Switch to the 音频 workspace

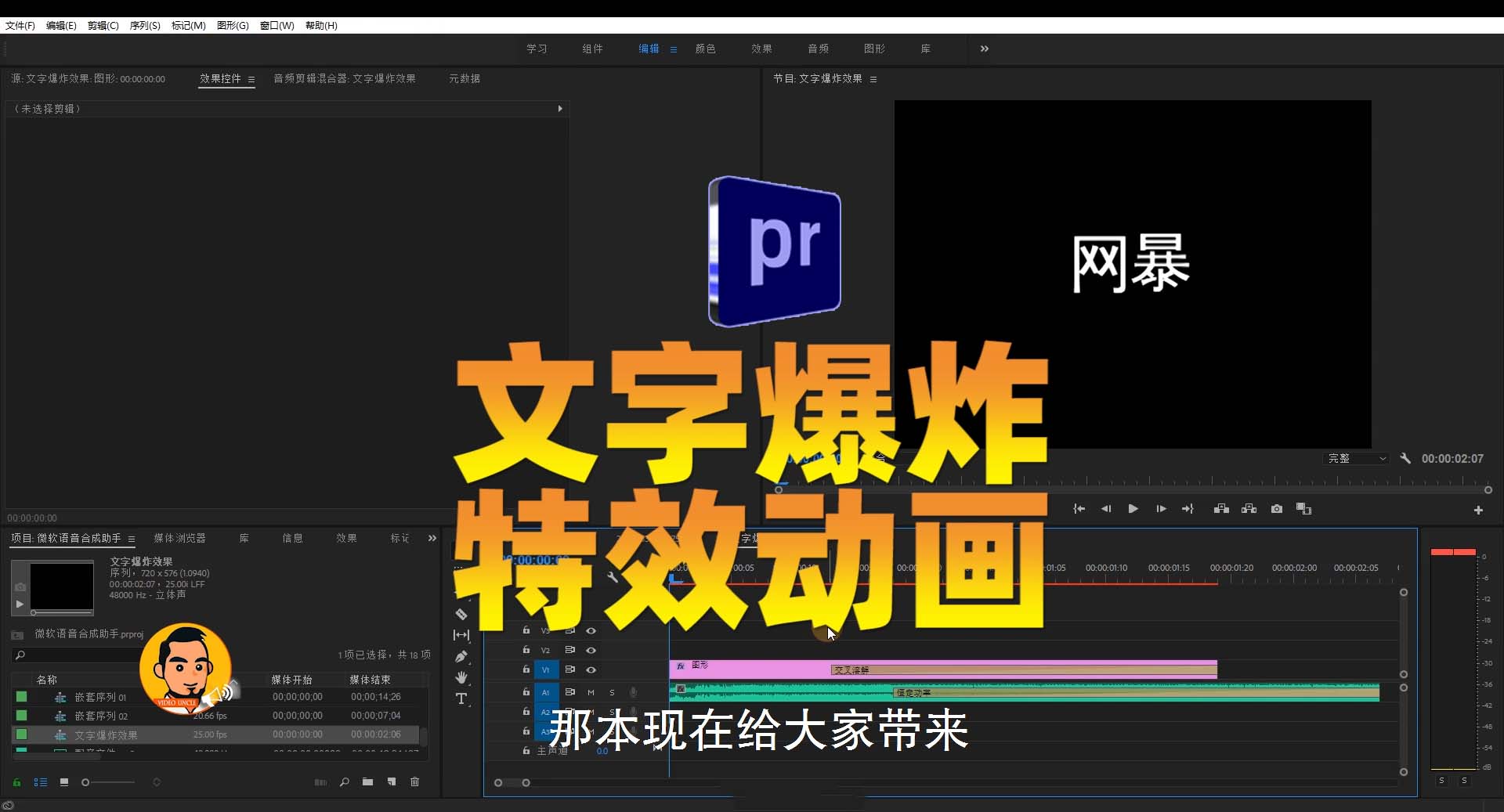pyautogui.click(x=818, y=49)
